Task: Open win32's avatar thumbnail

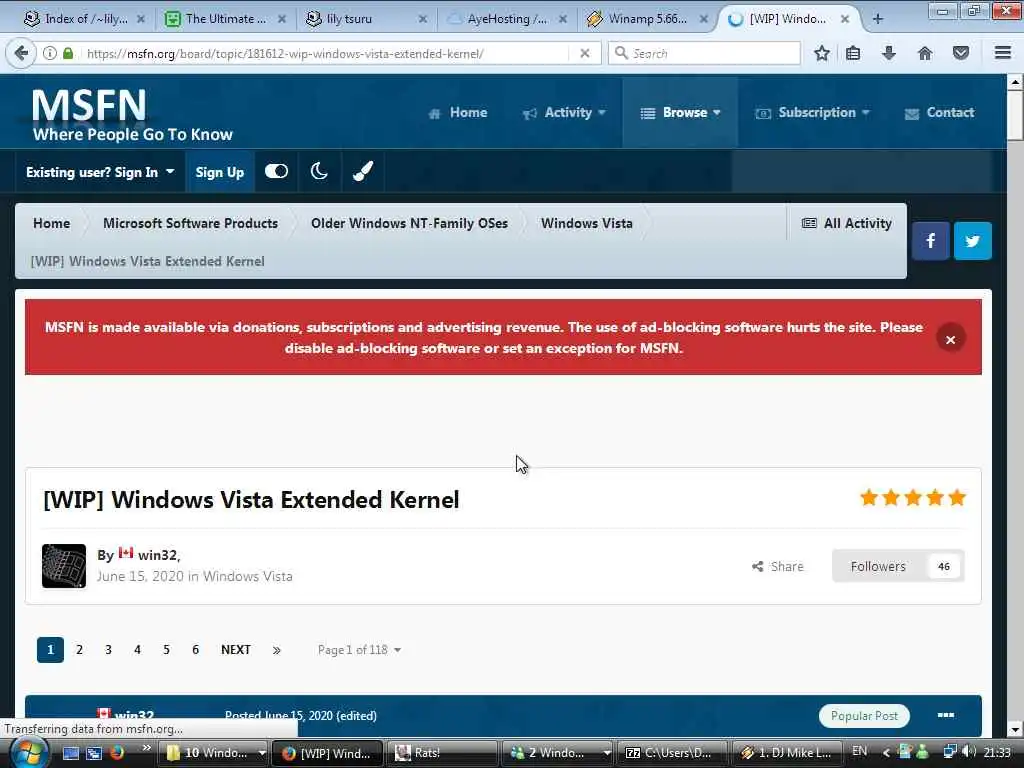Action: click(x=64, y=566)
